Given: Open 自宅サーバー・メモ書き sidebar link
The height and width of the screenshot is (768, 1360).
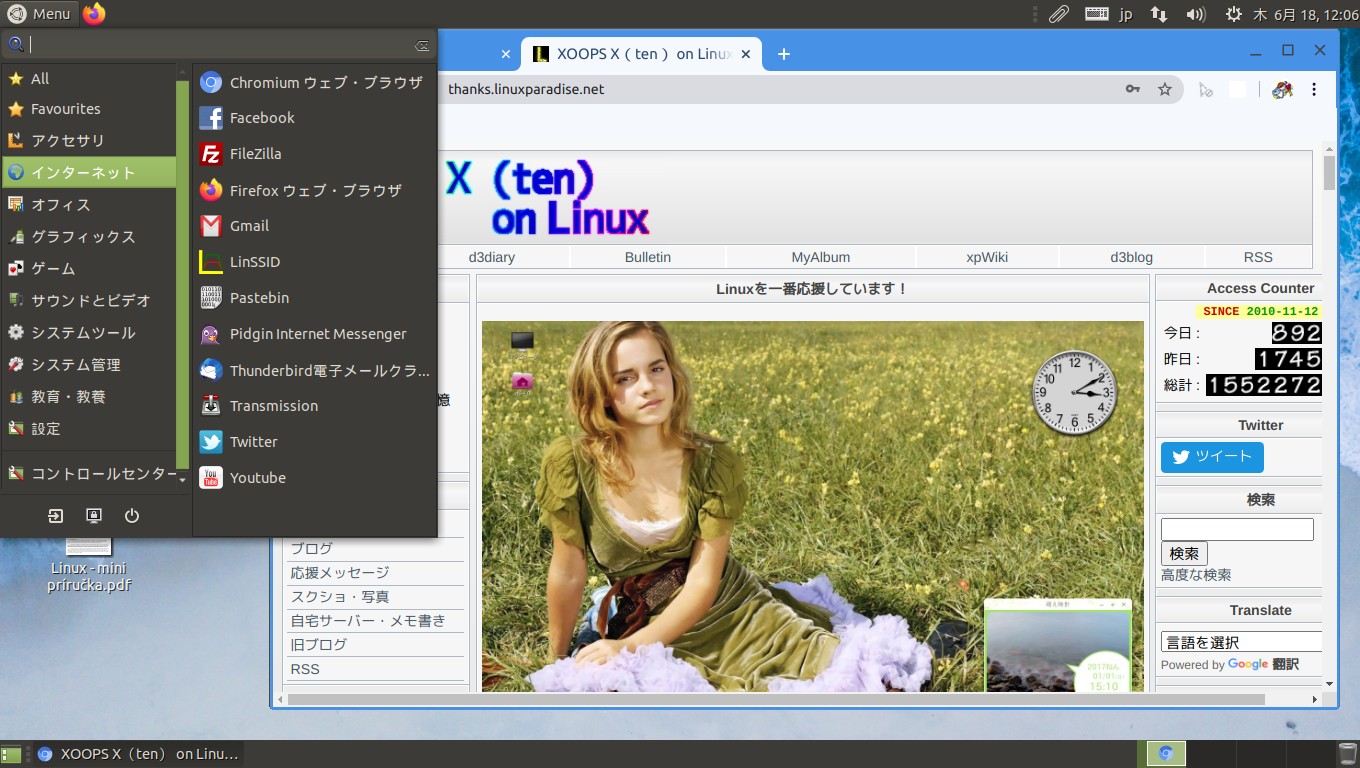Looking at the screenshot, I should pos(368,621).
